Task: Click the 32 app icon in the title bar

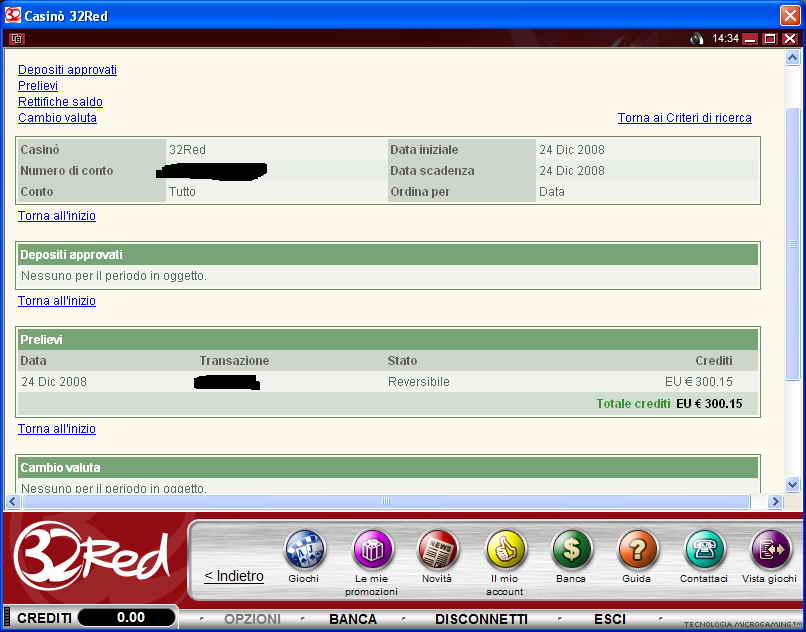Action: pos(13,15)
